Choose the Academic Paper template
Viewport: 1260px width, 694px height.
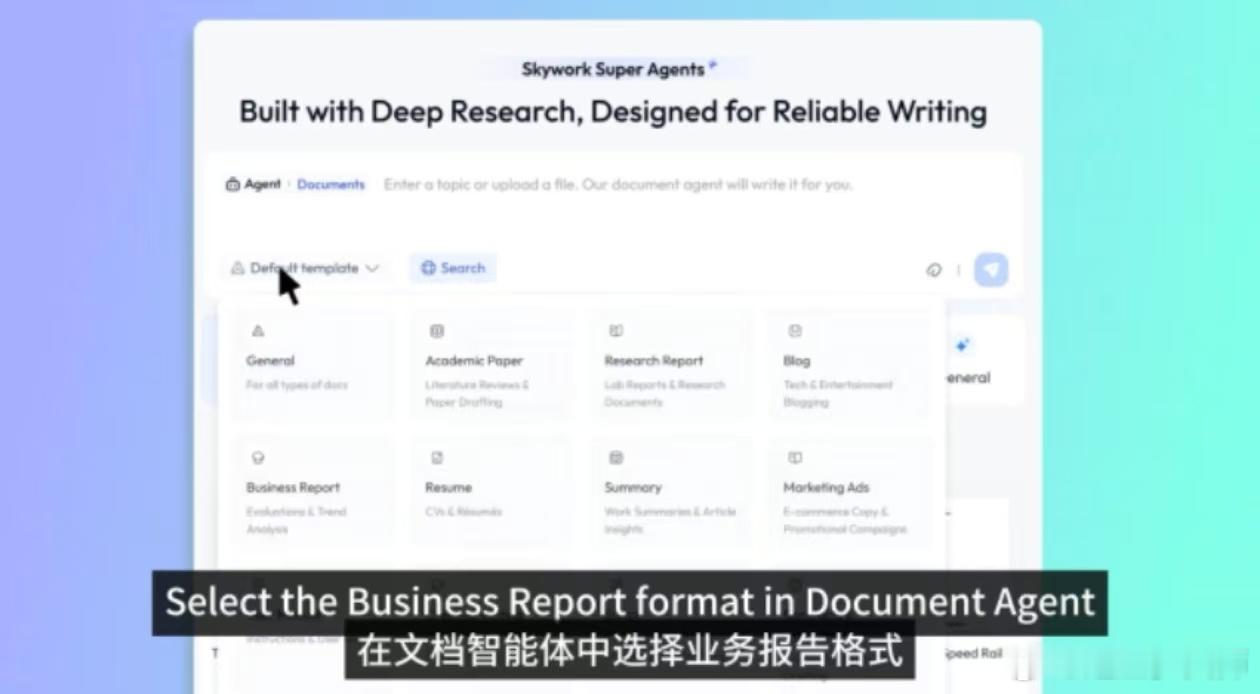point(492,364)
